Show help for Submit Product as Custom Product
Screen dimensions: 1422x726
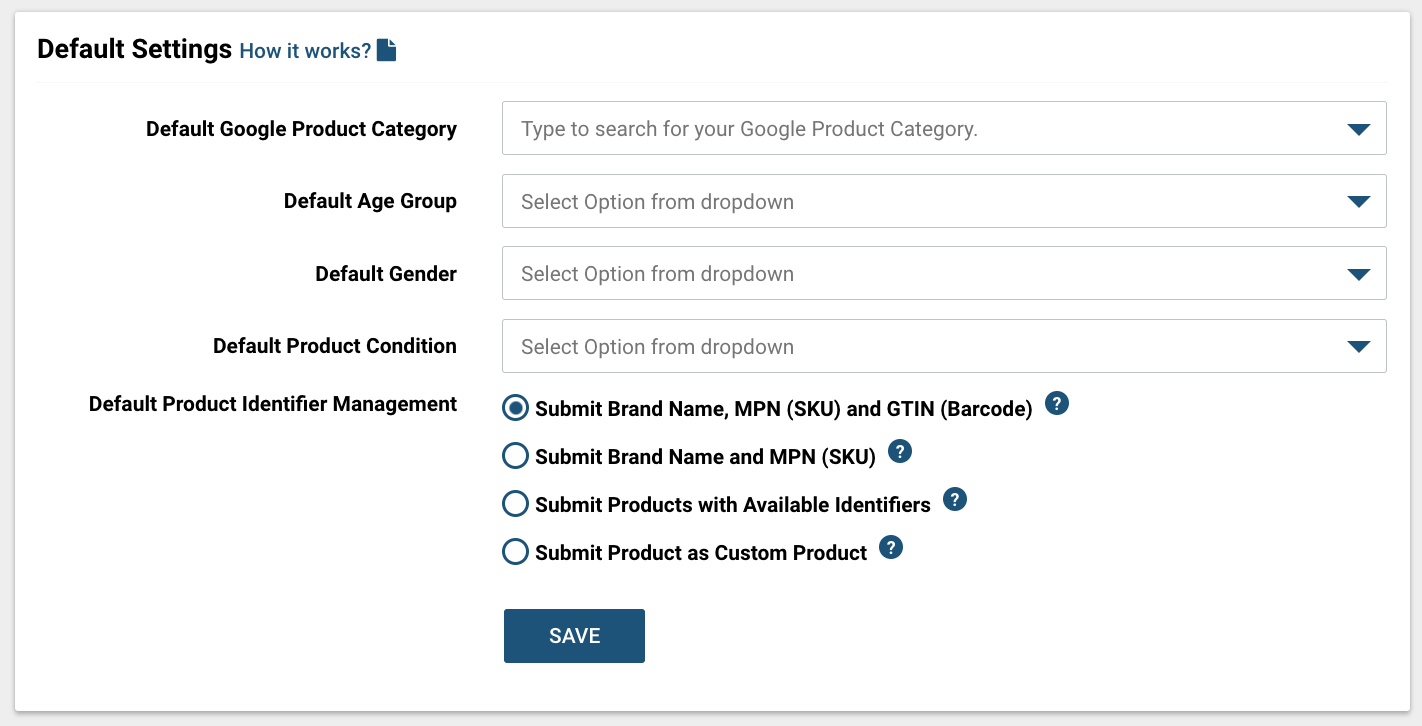tap(891, 548)
